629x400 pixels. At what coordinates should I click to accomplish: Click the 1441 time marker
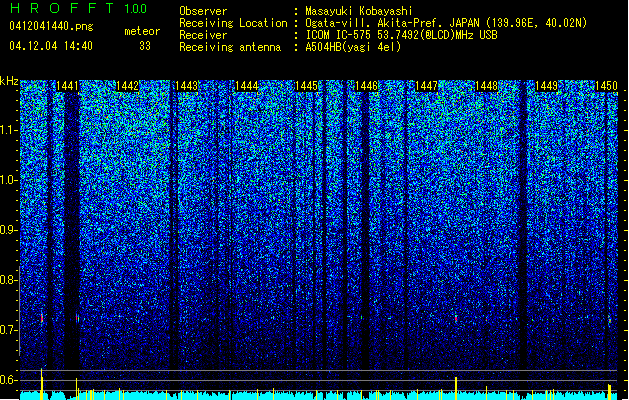click(x=67, y=86)
